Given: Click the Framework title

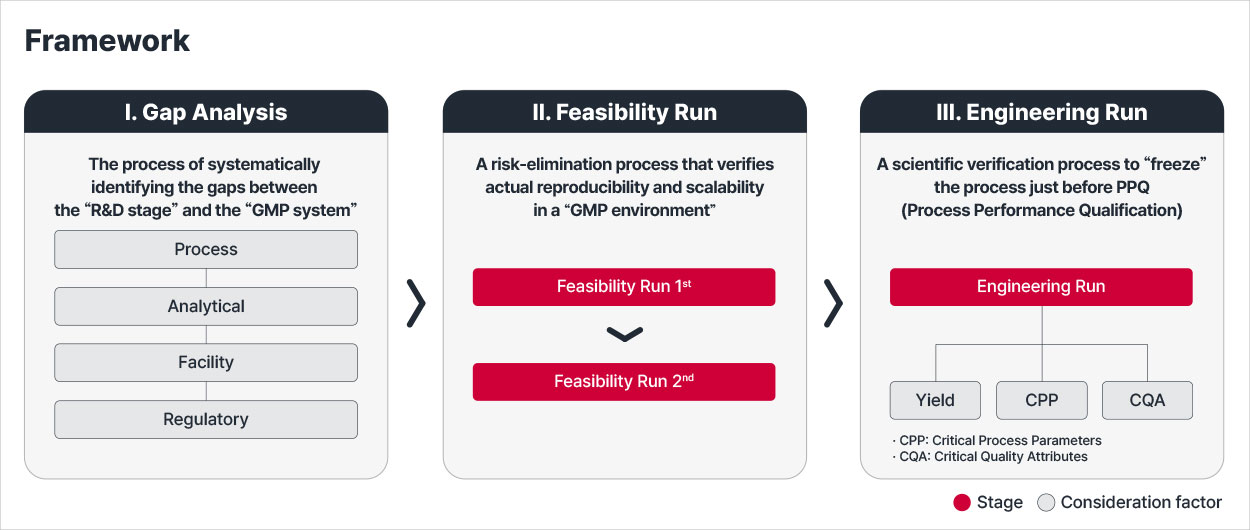Looking at the screenshot, I should 107,41.
